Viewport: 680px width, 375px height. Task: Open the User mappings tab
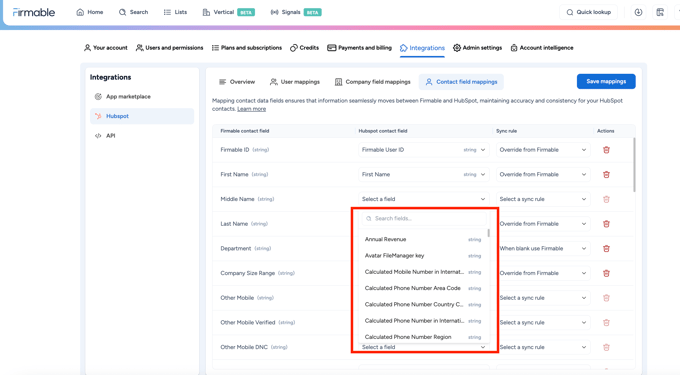coord(295,82)
